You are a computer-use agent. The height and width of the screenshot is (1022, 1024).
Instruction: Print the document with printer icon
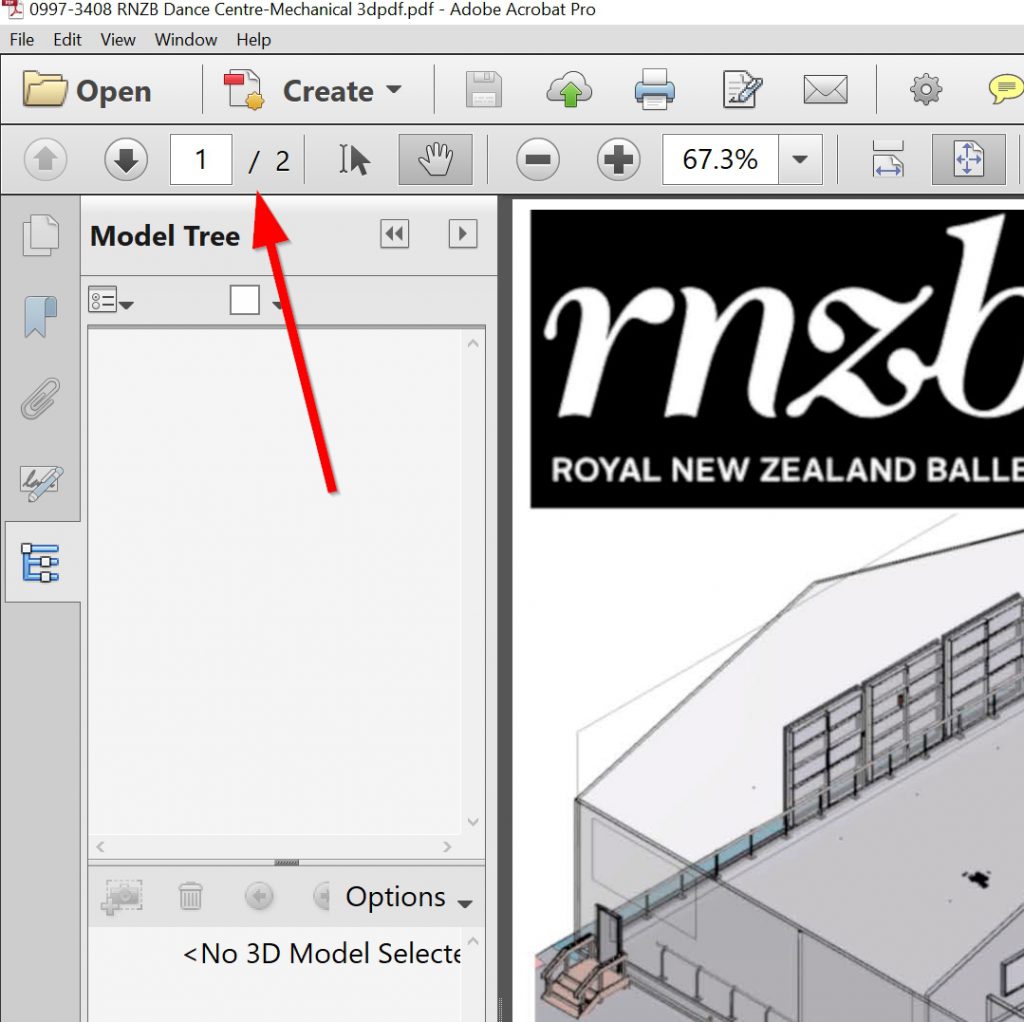click(x=655, y=91)
